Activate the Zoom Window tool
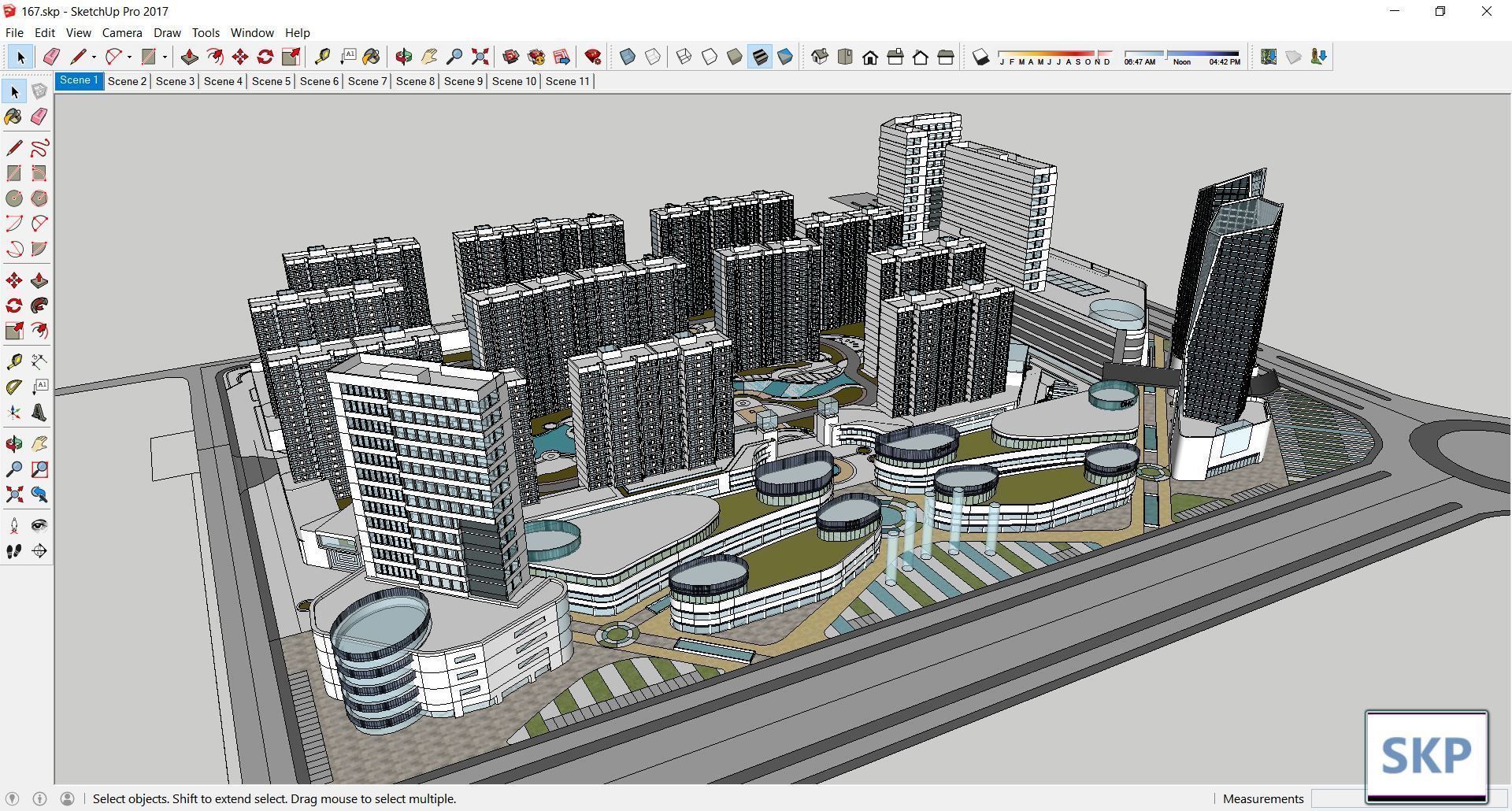 (x=39, y=469)
